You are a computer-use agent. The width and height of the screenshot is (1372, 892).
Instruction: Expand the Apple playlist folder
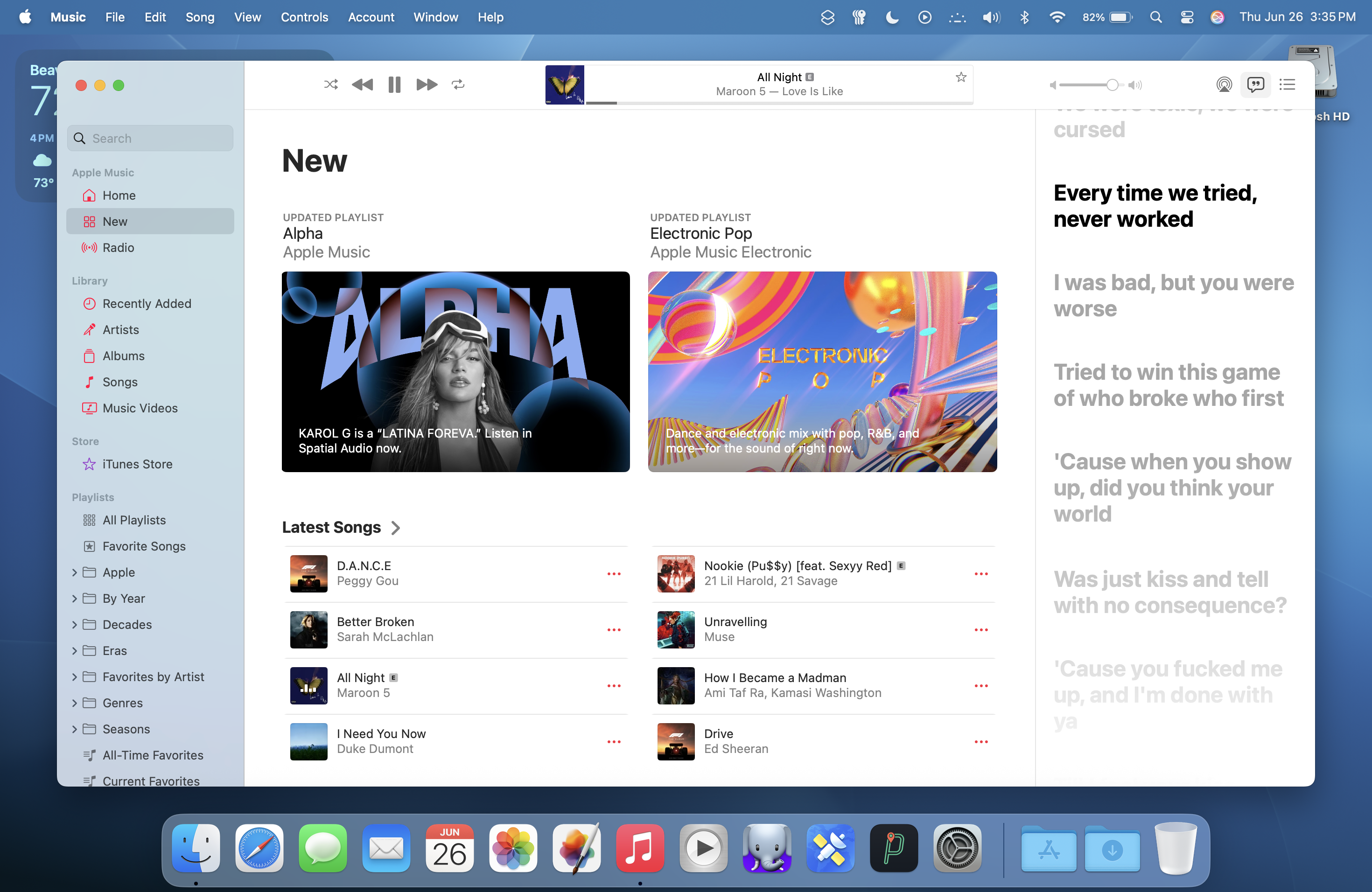[x=74, y=572]
